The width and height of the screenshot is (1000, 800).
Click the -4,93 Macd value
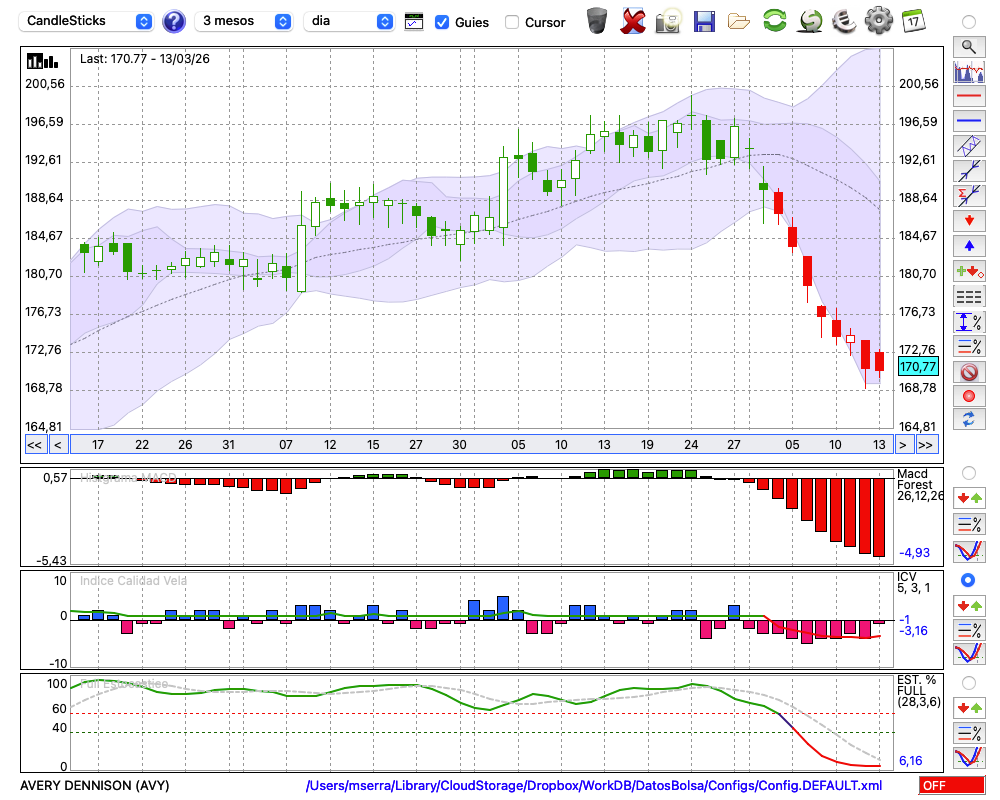pos(914,552)
